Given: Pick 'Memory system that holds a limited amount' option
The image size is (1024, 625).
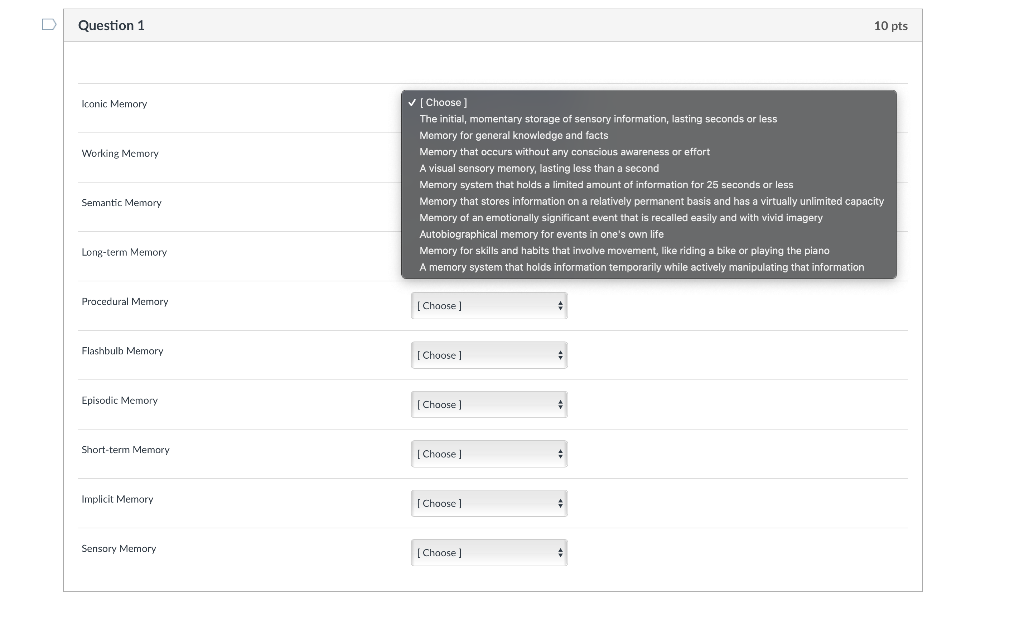Looking at the screenshot, I should (606, 185).
